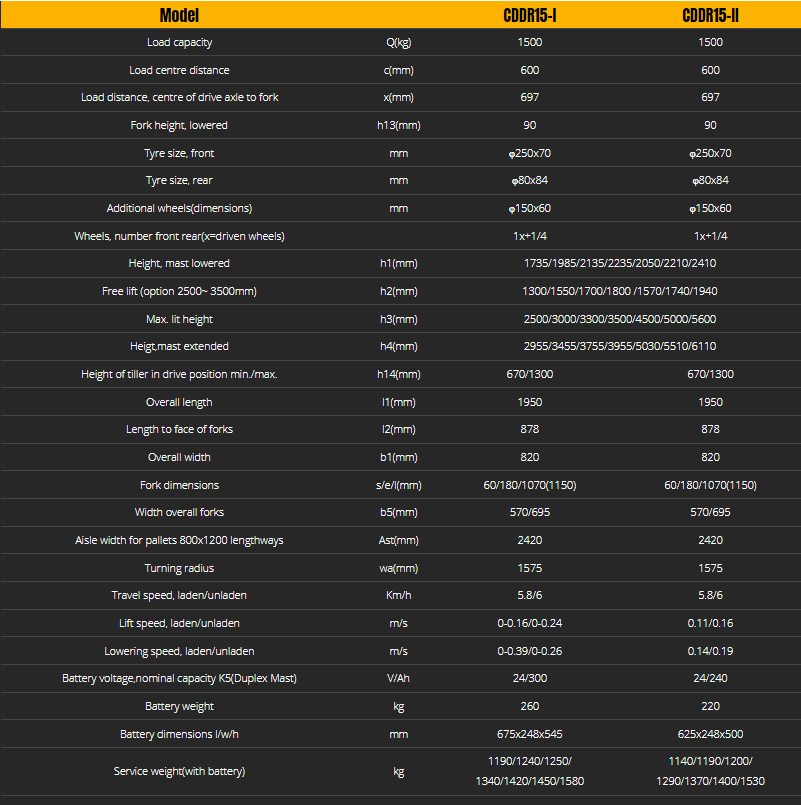Click the mast lowered heights value 1735/1985/2135
This screenshot has width=801, height=805.
click(x=620, y=263)
